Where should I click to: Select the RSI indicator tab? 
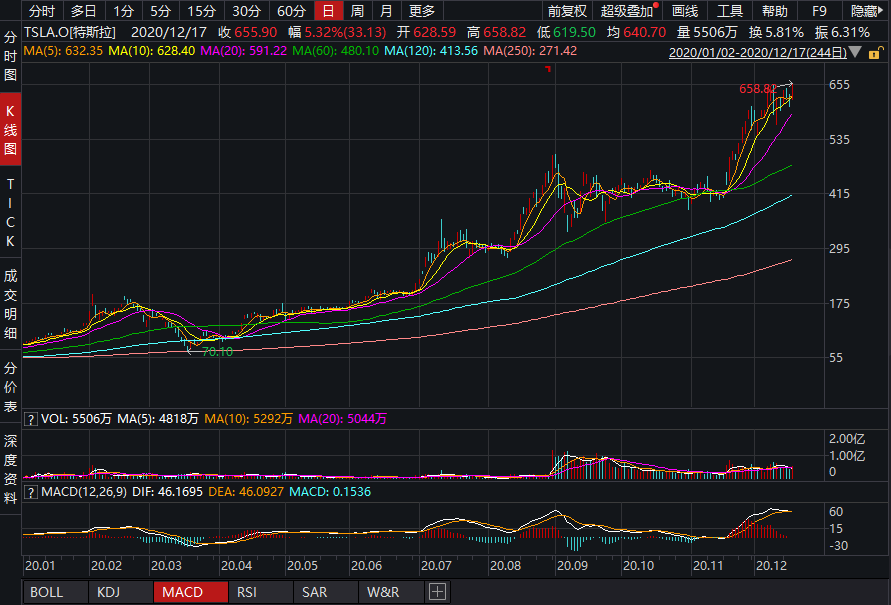coord(246,592)
